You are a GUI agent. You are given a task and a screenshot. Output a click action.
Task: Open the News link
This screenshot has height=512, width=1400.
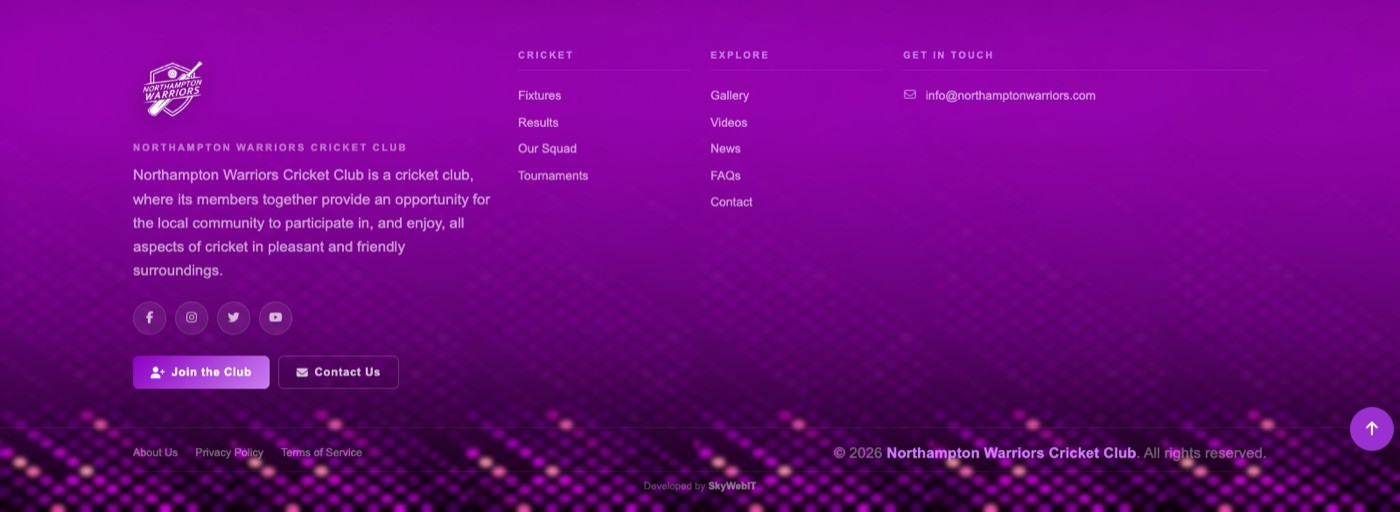726,149
